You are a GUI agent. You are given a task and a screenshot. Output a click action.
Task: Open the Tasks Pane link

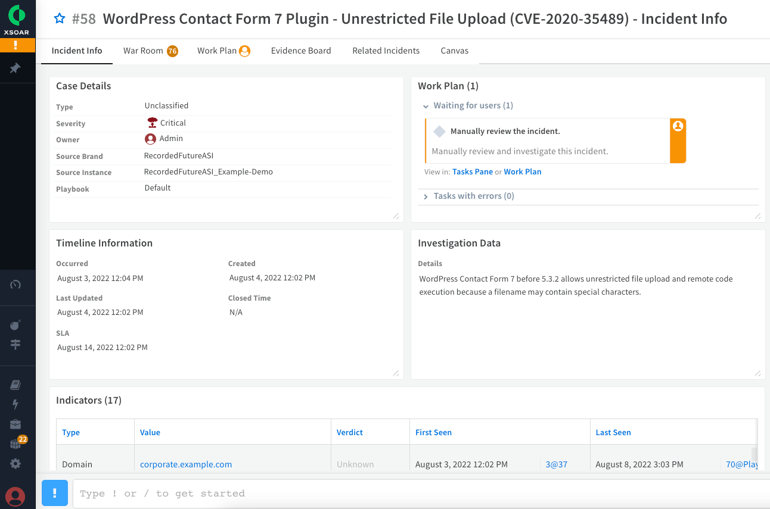coord(472,172)
